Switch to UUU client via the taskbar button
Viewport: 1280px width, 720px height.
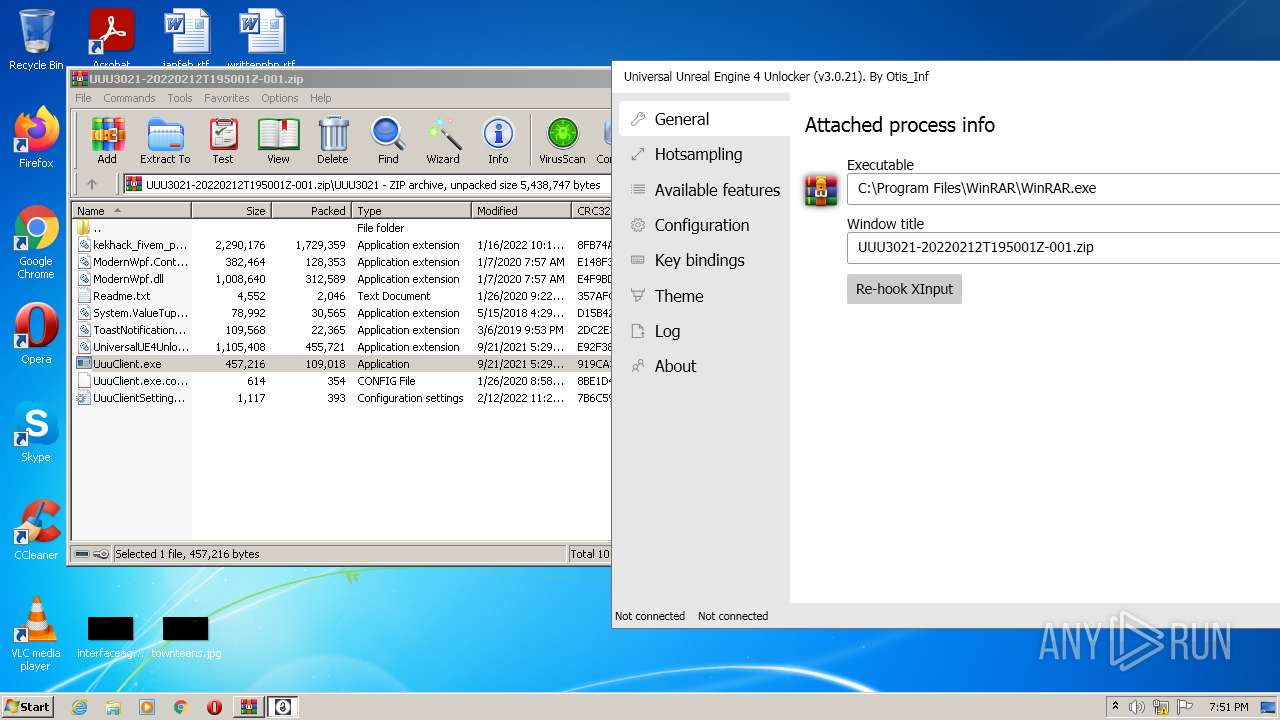point(283,707)
